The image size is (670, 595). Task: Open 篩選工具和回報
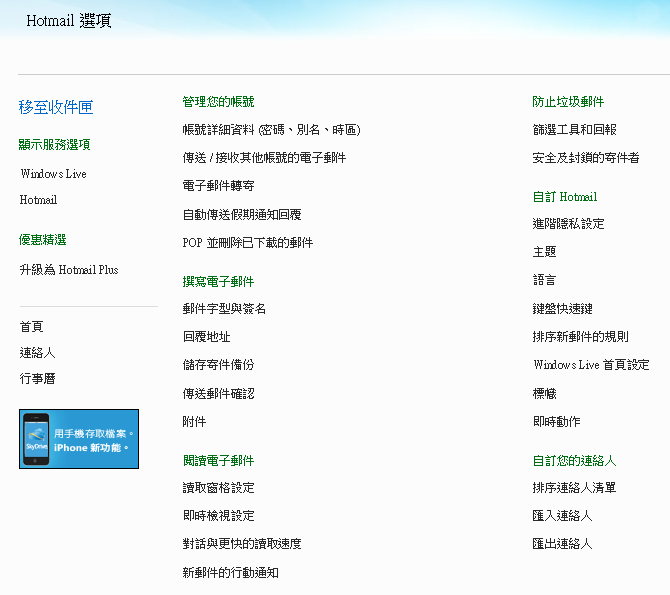(x=574, y=130)
